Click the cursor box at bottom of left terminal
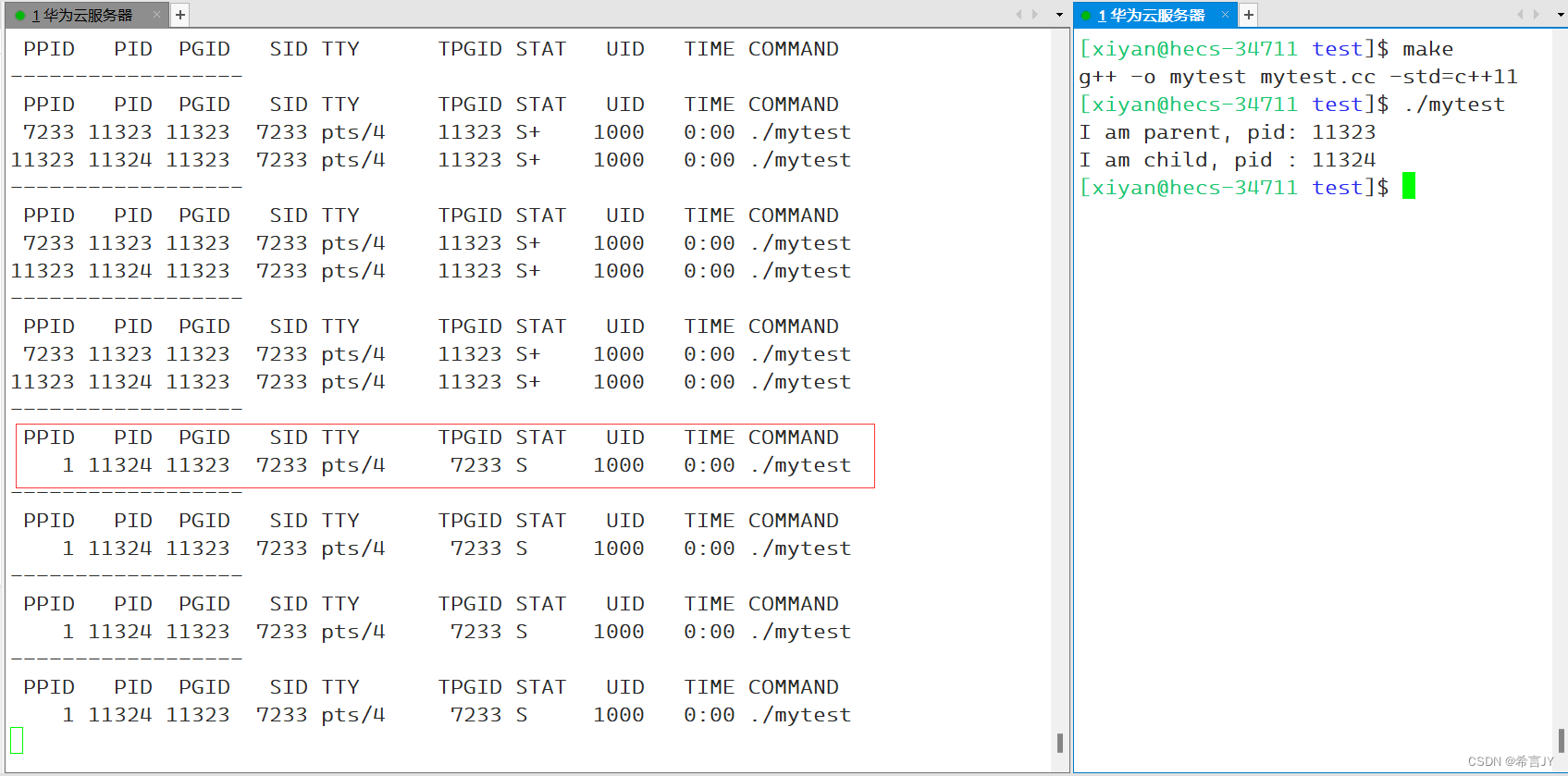This screenshot has height=776, width=1568. click(x=17, y=740)
